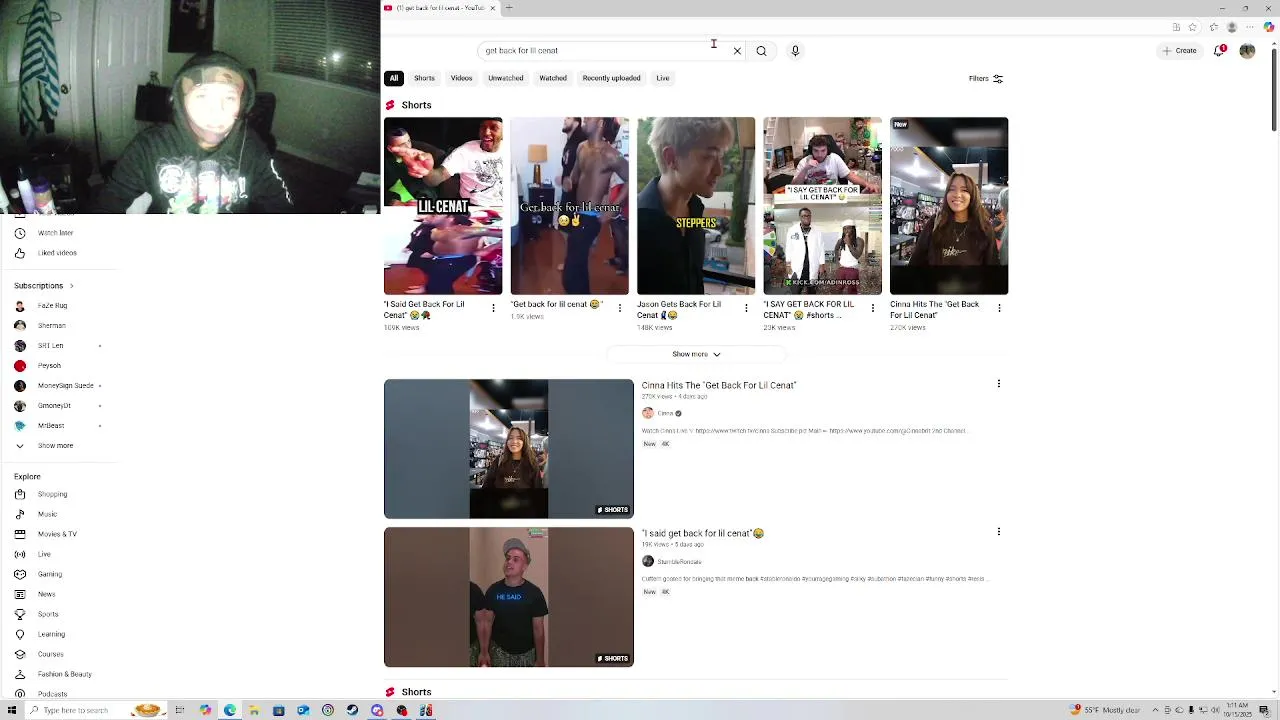
Task: Select the Watched filter chip
Action: click(x=553, y=78)
